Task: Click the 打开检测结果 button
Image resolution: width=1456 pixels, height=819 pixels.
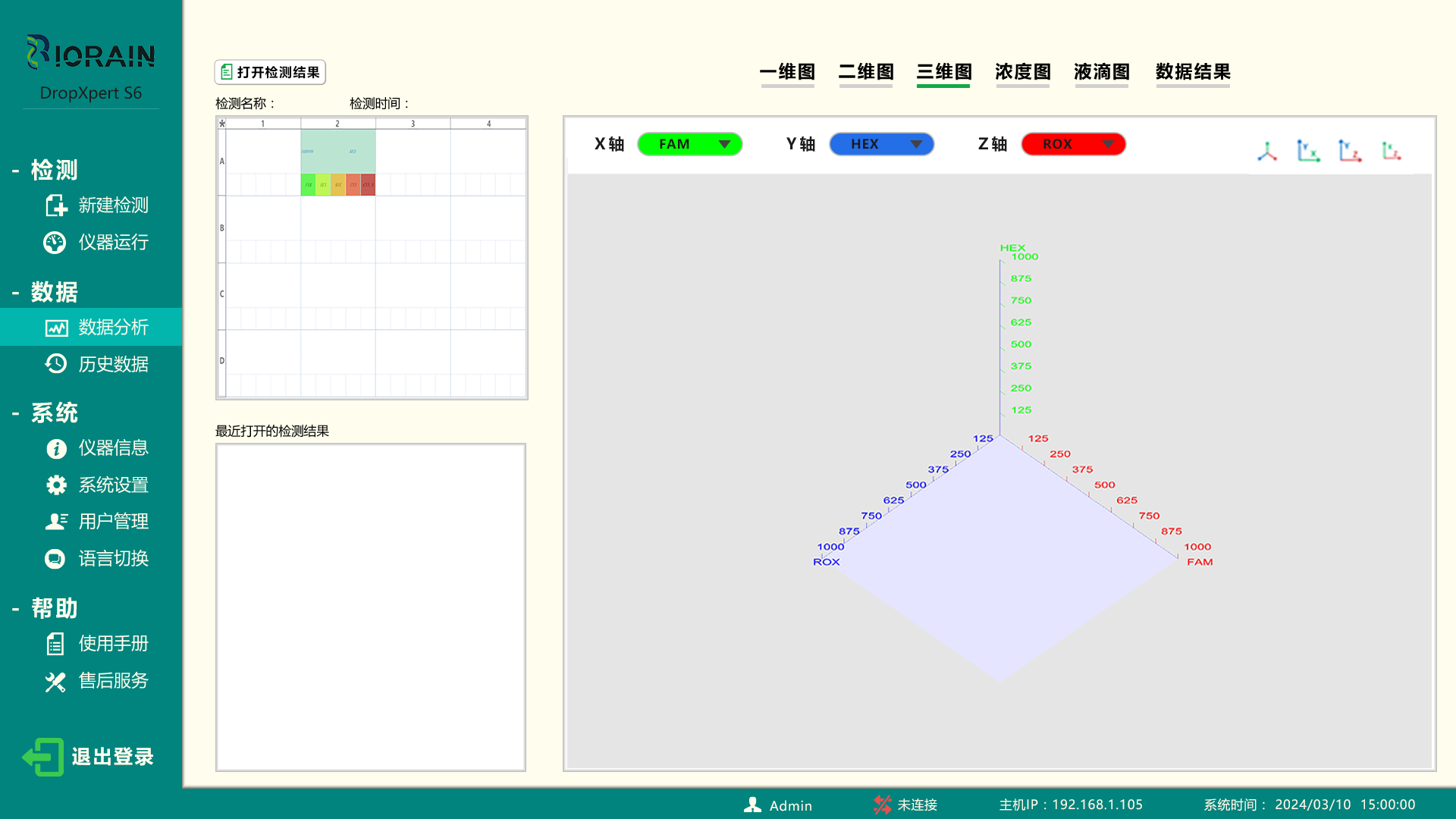Action: [x=269, y=72]
